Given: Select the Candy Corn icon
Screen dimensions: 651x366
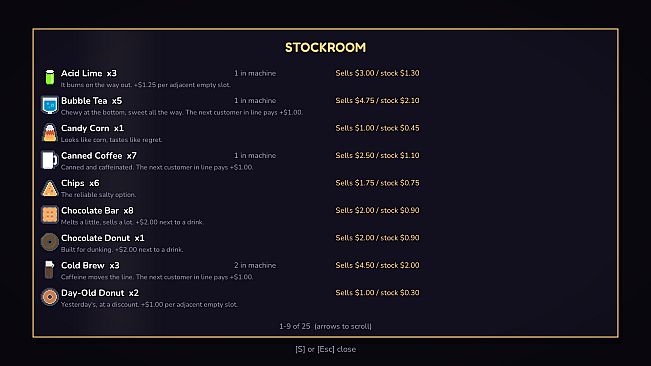Looking at the screenshot, I should [50, 133].
